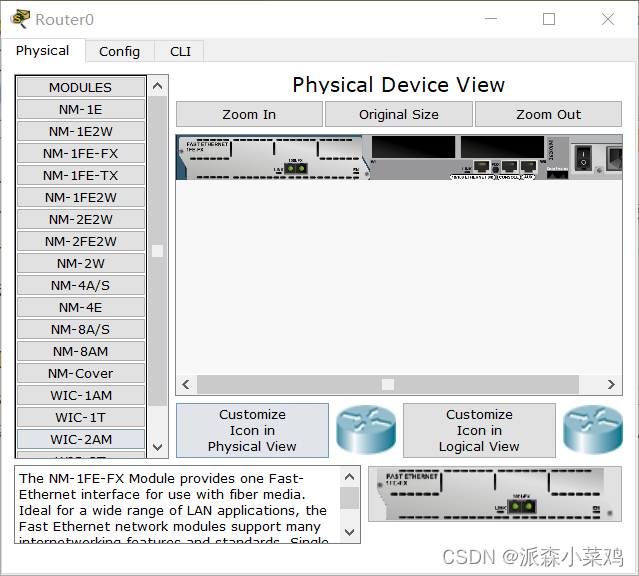Click Customize Icon in Logical View
Image resolution: width=639 pixels, height=576 pixels.
tap(479, 430)
